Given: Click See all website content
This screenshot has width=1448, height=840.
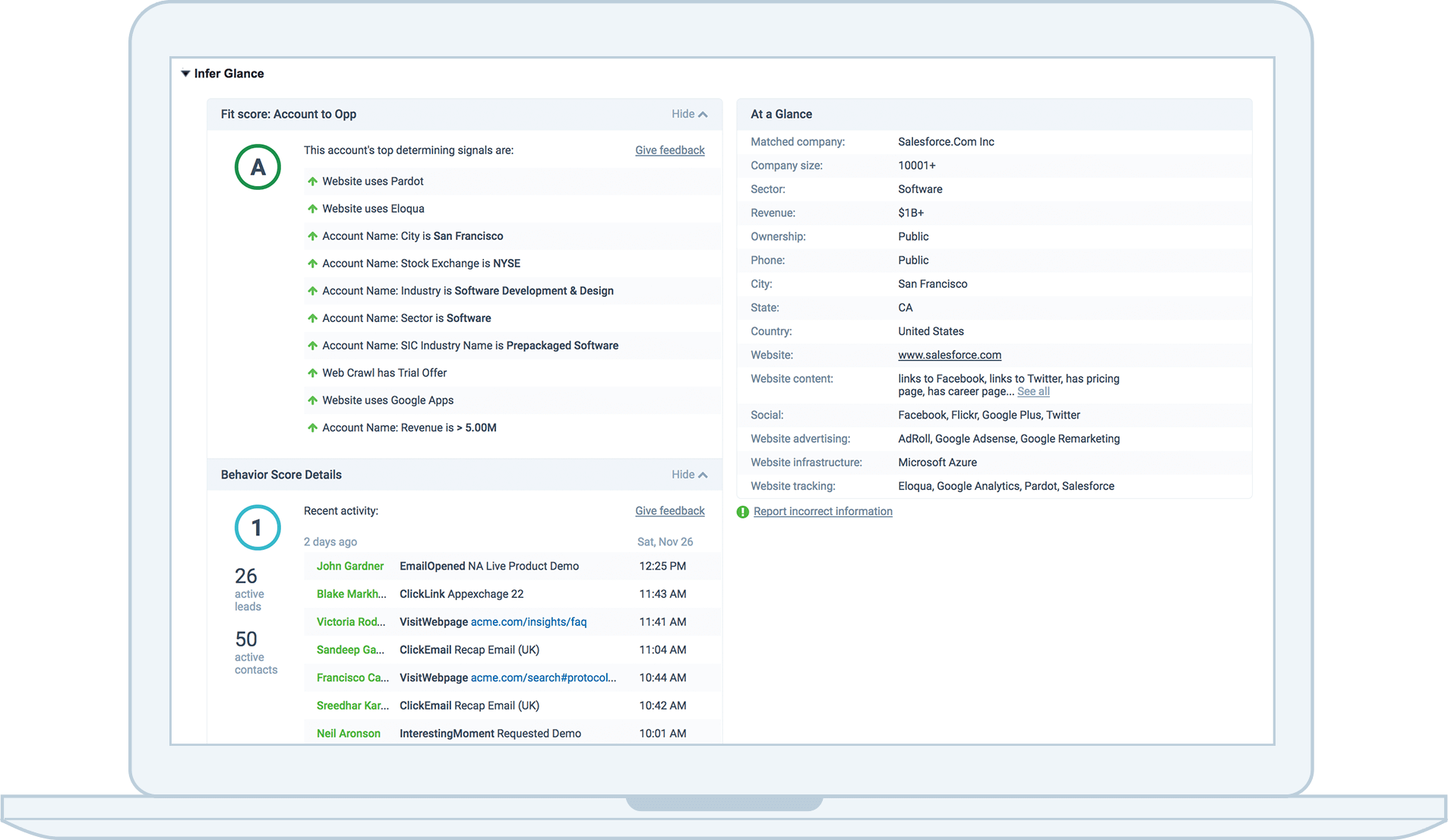Looking at the screenshot, I should [x=1033, y=391].
